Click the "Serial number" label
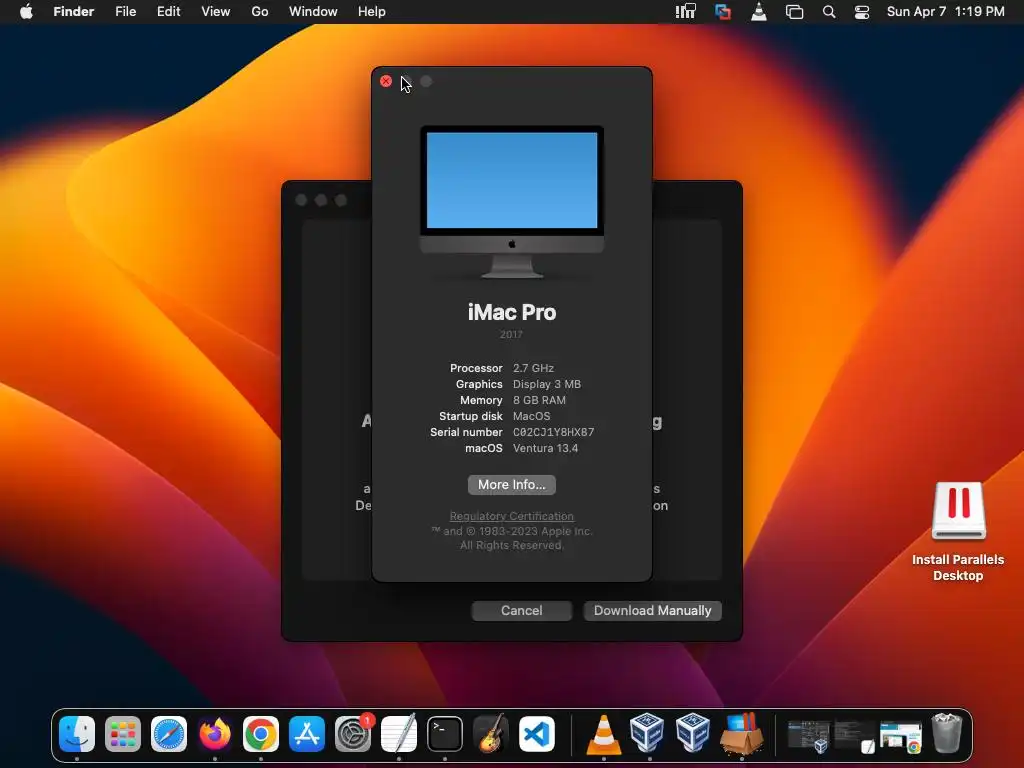The image size is (1024, 768). coord(466,432)
